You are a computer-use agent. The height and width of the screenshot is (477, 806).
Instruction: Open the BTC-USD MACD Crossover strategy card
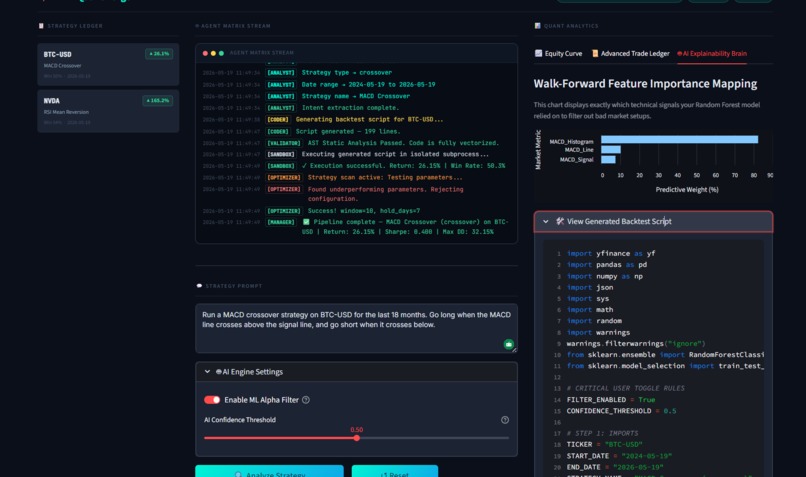click(x=108, y=64)
